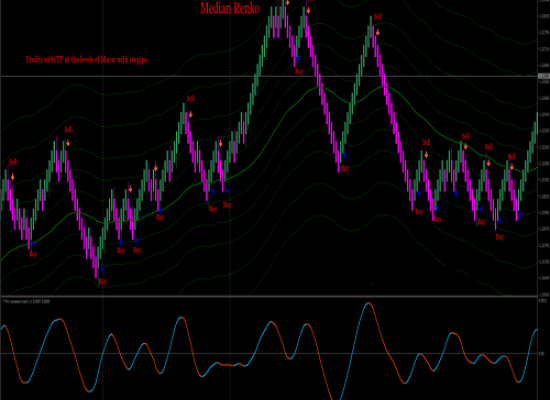Click the 0.00 zero-level label of the oscillator
Image resolution: width=550 pixels, height=400 pixels.
[x=542, y=353]
